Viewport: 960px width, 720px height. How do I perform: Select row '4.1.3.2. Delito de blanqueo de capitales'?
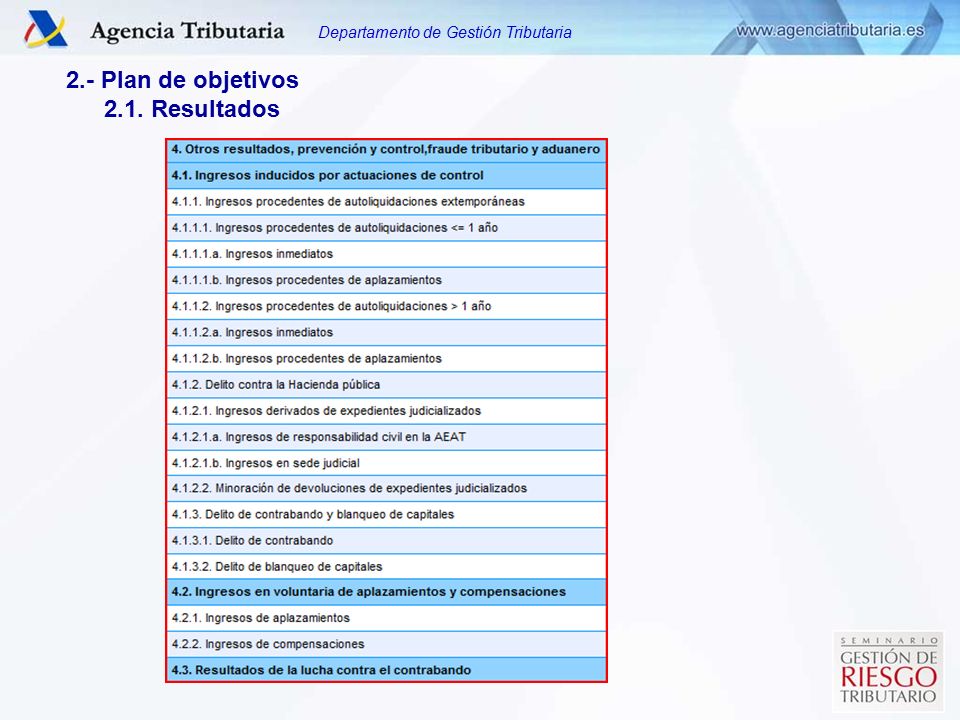pos(386,567)
